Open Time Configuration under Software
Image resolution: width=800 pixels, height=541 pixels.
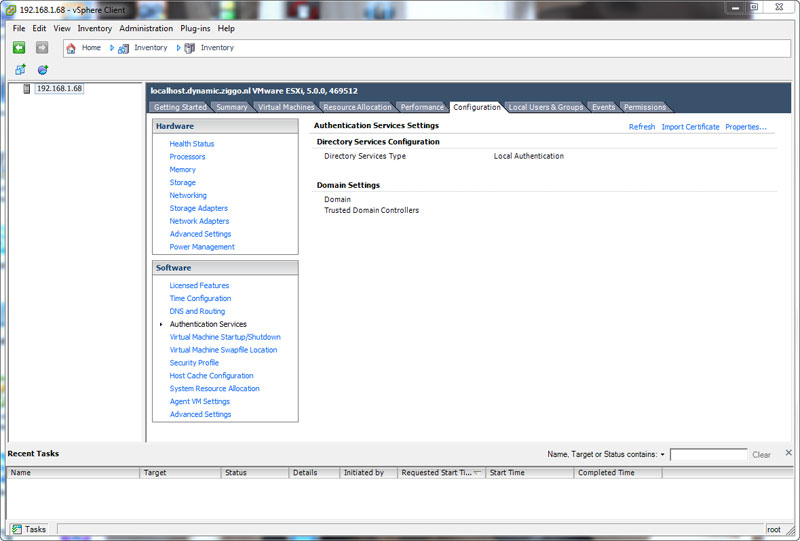(x=200, y=298)
